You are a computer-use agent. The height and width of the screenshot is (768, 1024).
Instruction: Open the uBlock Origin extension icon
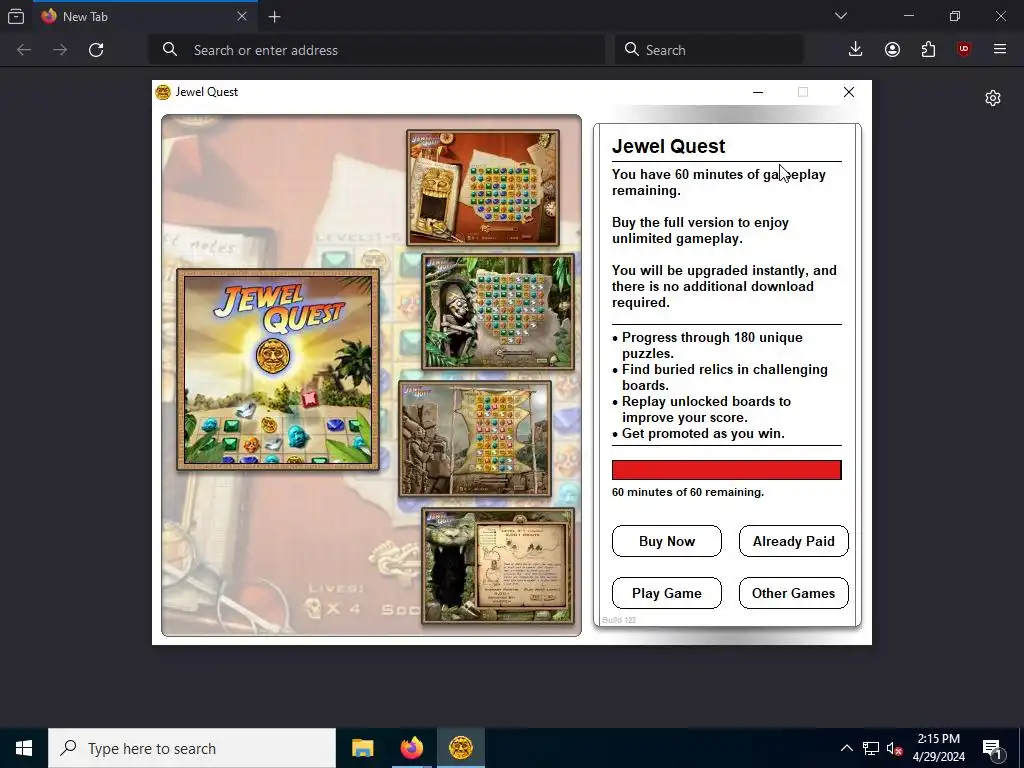[964, 50]
